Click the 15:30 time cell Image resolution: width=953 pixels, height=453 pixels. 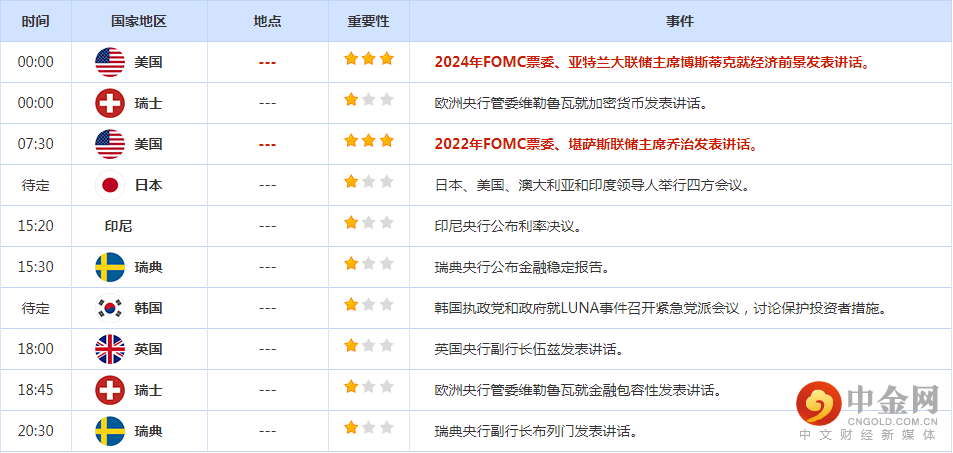coord(36,267)
